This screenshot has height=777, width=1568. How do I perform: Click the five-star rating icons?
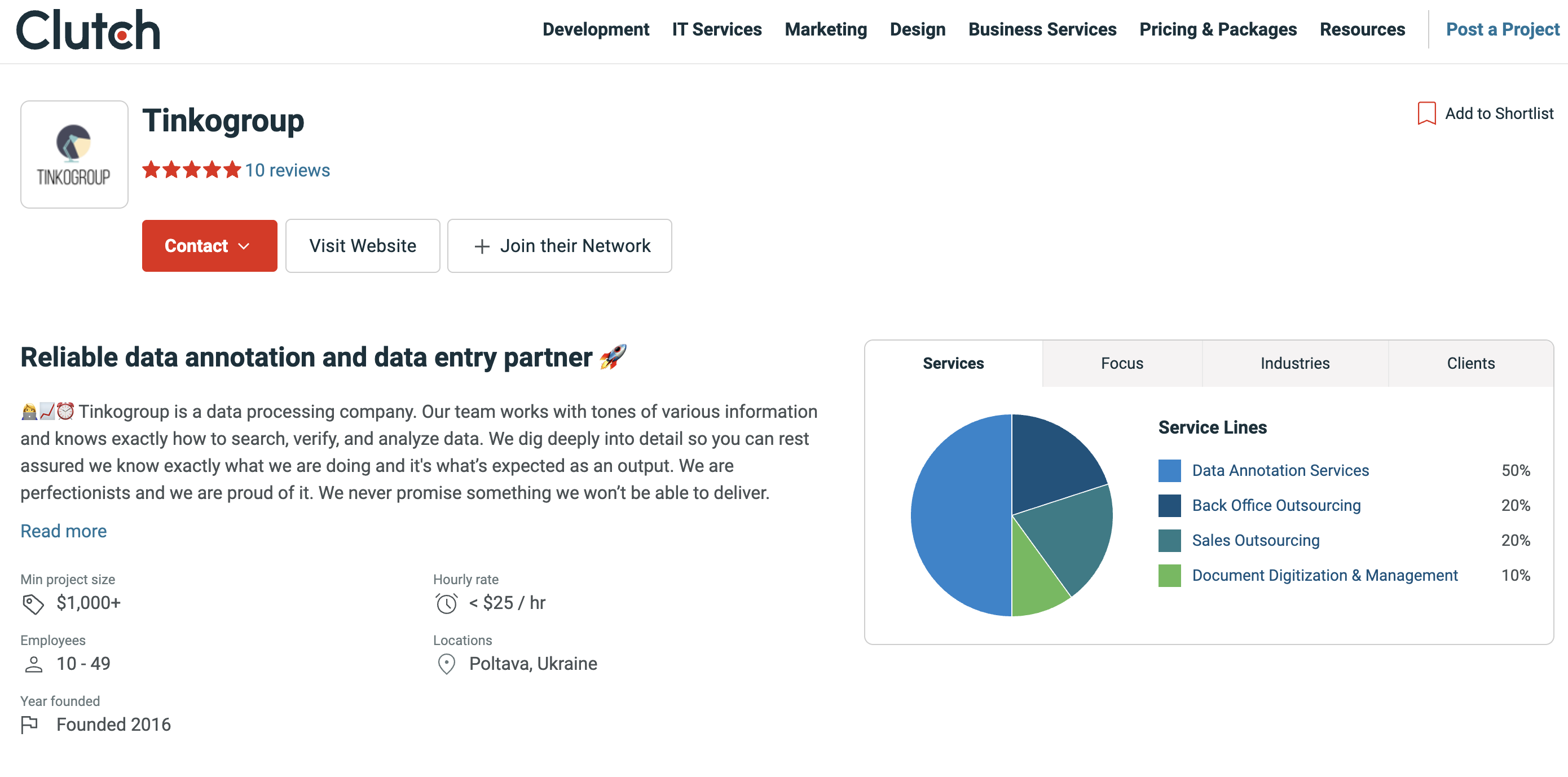[191, 170]
